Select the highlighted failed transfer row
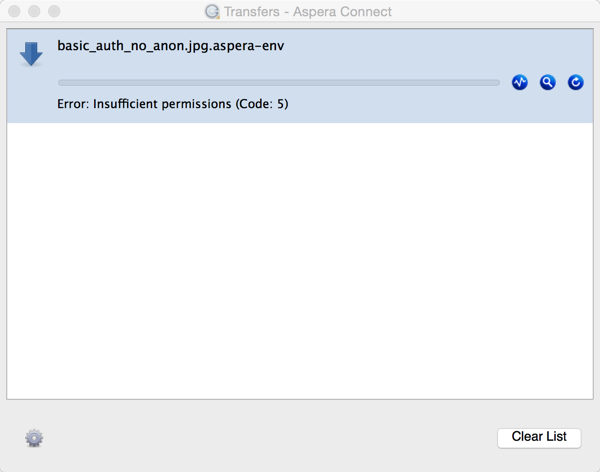The image size is (600, 472). (300, 76)
